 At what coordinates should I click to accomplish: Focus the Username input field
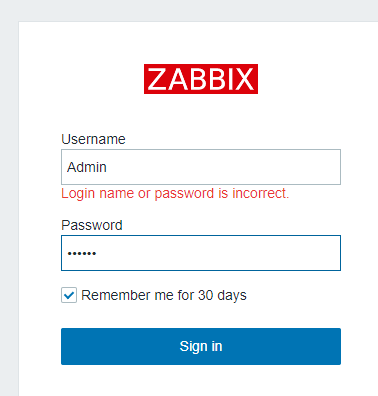[201, 167]
